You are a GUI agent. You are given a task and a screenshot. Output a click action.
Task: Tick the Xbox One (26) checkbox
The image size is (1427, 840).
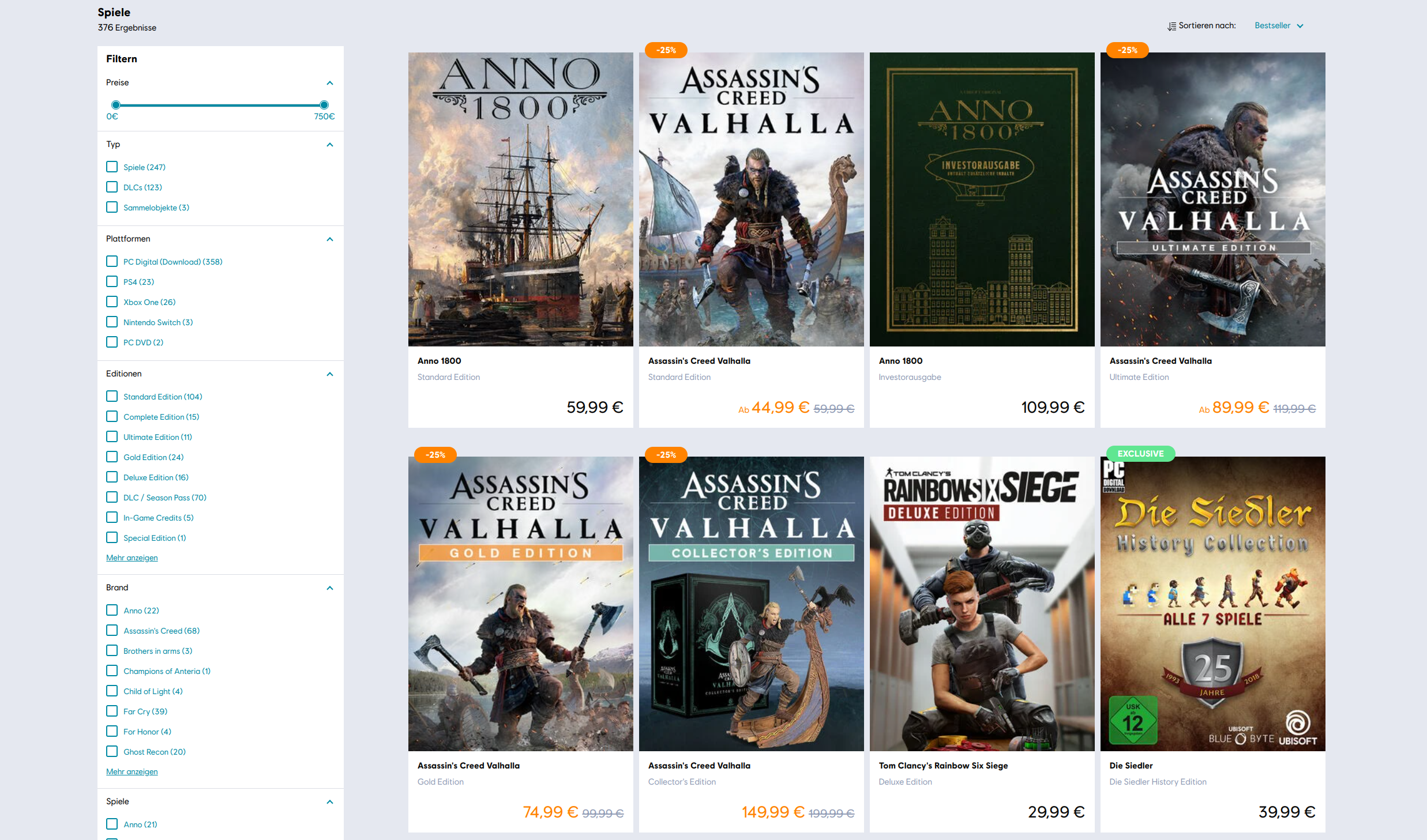pyautogui.click(x=112, y=302)
